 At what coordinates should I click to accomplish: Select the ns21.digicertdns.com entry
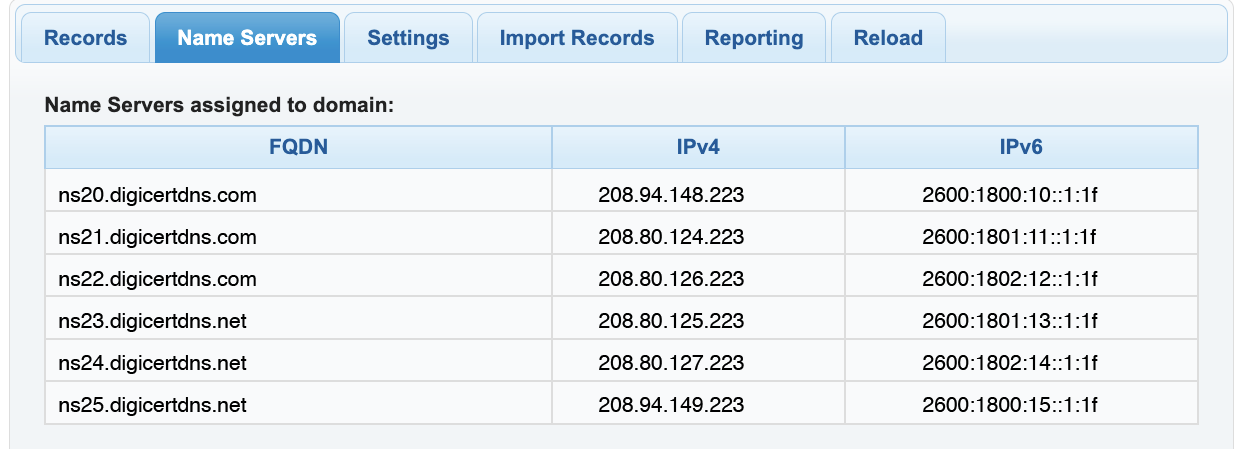click(x=157, y=237)
